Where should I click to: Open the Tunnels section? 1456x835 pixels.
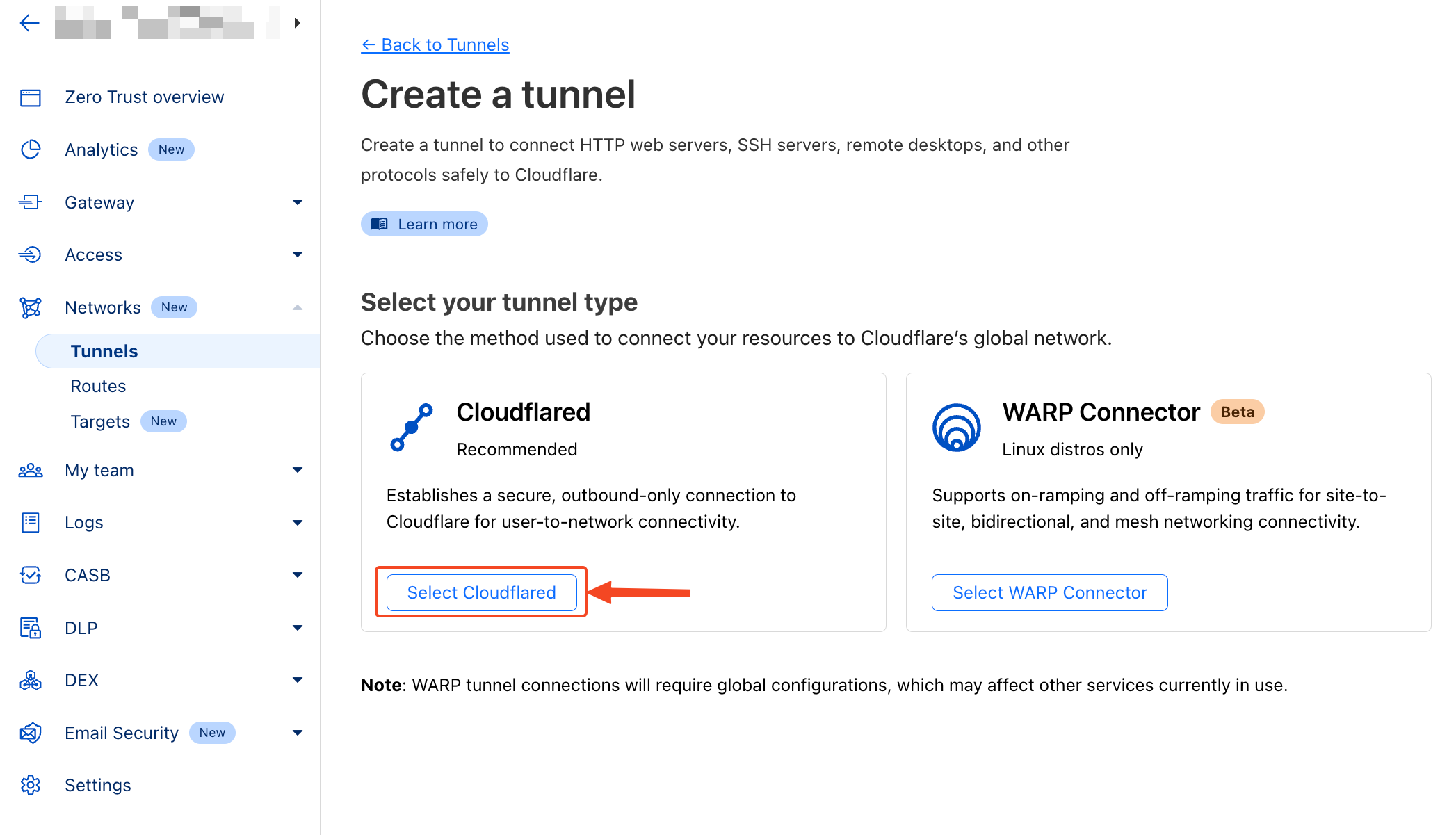tap(103, 351)
